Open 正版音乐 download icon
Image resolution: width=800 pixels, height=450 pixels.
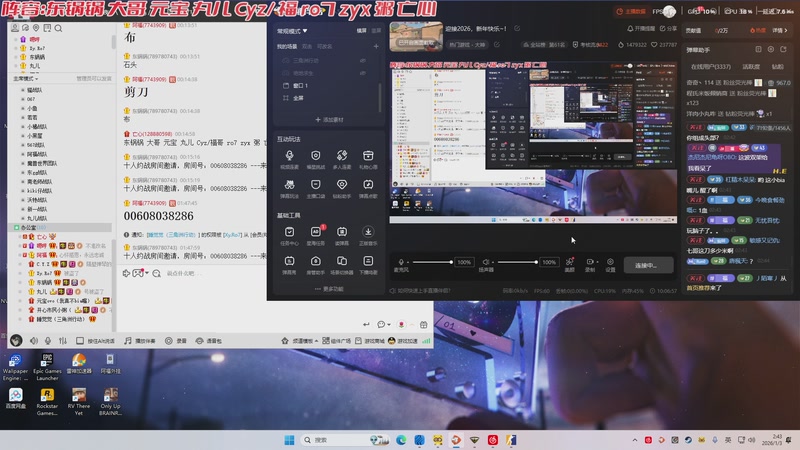click(368, 232)
